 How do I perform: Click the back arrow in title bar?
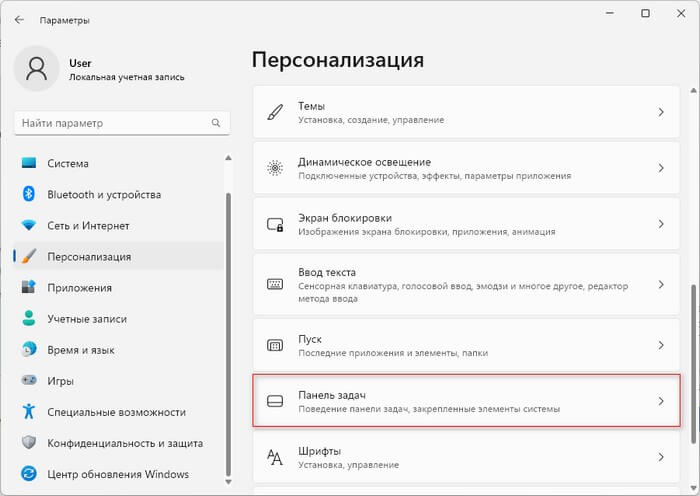(x=19, y=20)
